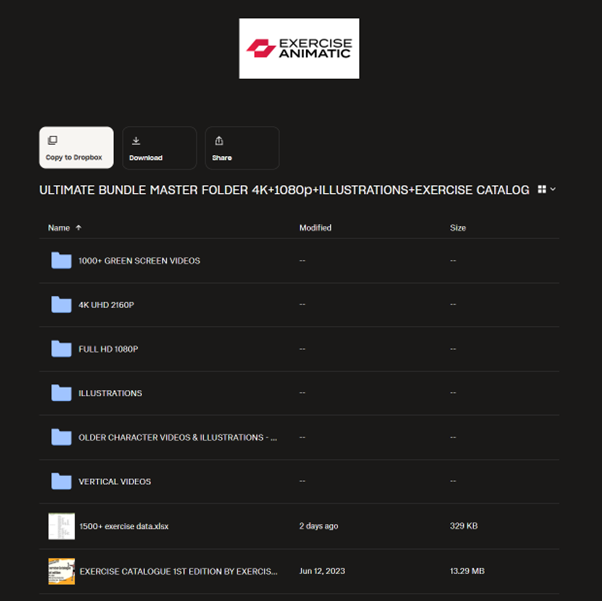Open EXERCISE CATALOGUE 1ST EDITION file
The image size is (602, 601).
[179, 571]
